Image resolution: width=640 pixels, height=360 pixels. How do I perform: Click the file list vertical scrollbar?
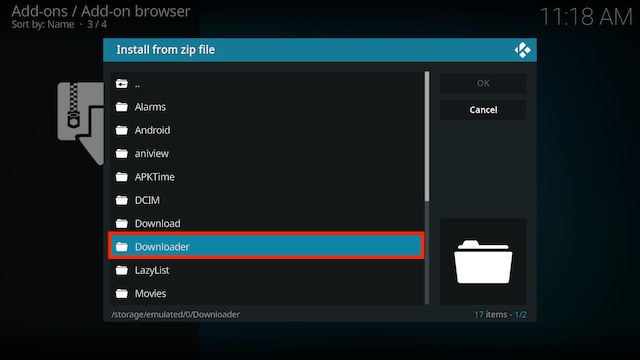[427, 188]
